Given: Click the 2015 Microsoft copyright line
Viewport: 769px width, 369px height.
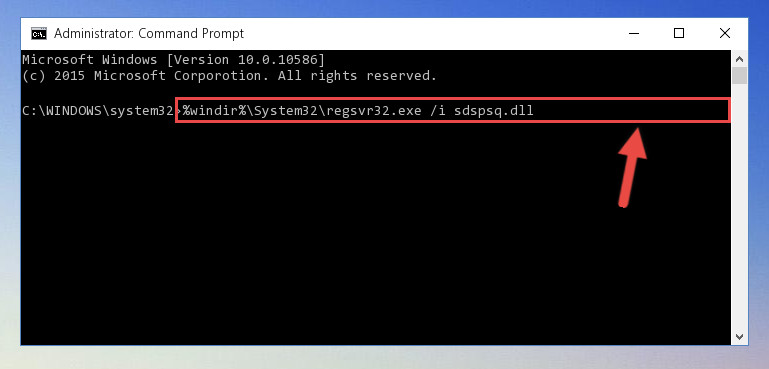Looking at the screenshot, I should pos(229,76).
